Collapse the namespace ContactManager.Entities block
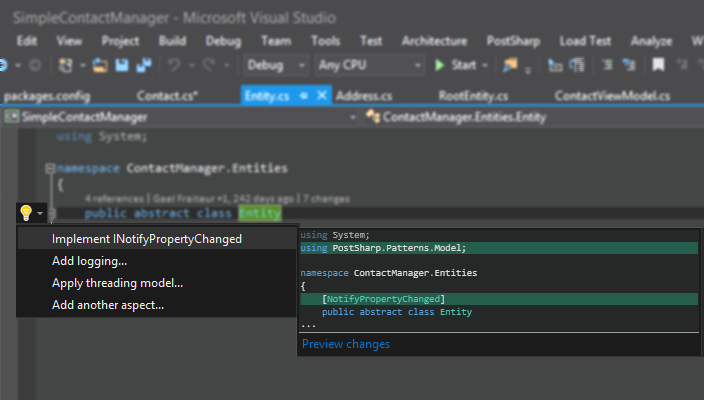Screen dimensions: 704x400 (50, 169)
